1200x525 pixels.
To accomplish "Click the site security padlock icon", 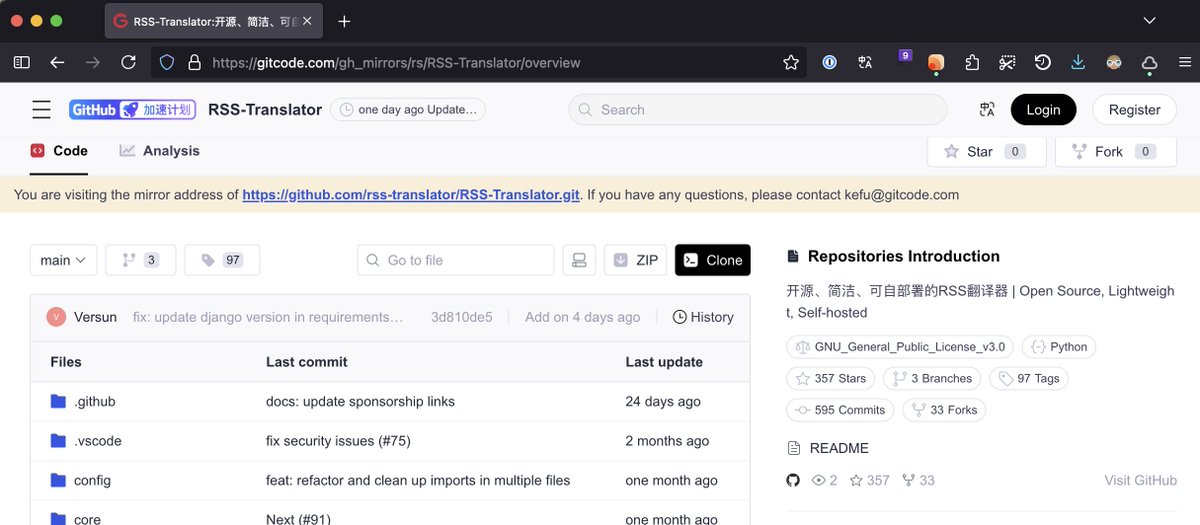I will pos(194,62).
